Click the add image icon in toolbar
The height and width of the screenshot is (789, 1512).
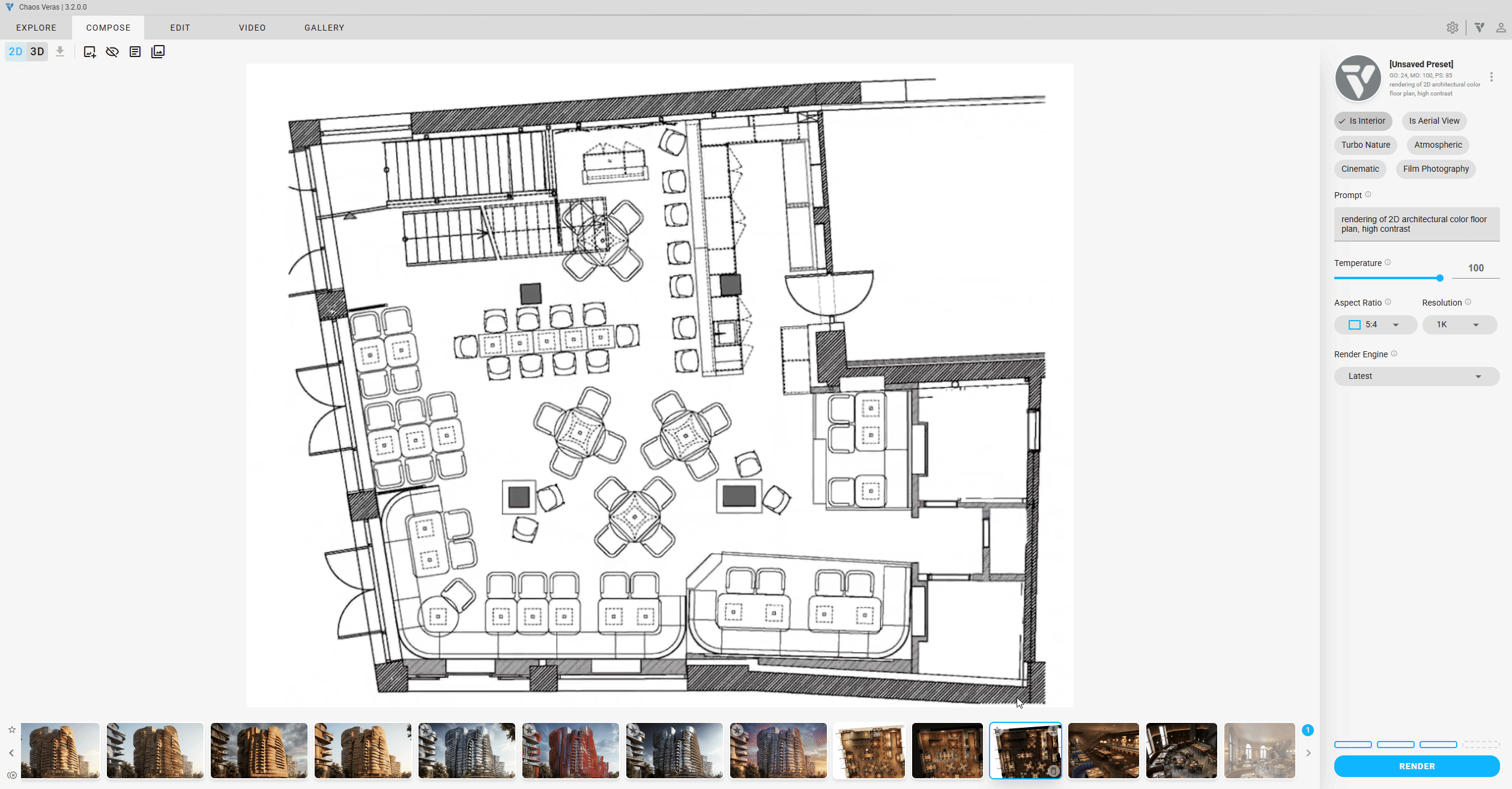click(x=89, y=52)
